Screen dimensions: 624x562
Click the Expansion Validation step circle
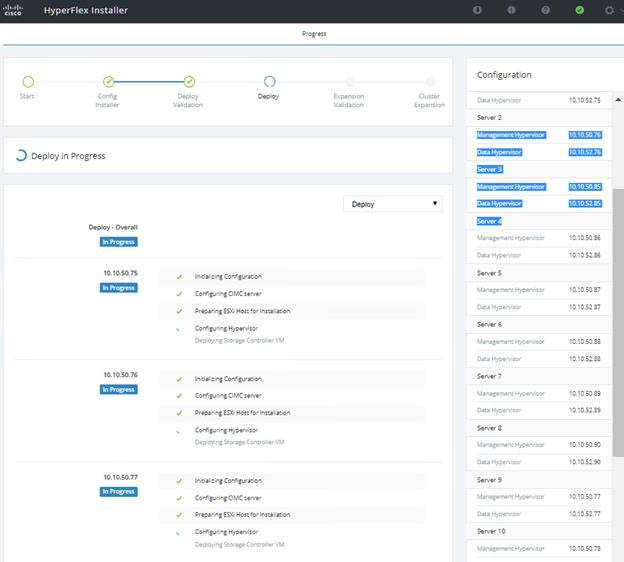pyautogui.click(x=350, y=82)
